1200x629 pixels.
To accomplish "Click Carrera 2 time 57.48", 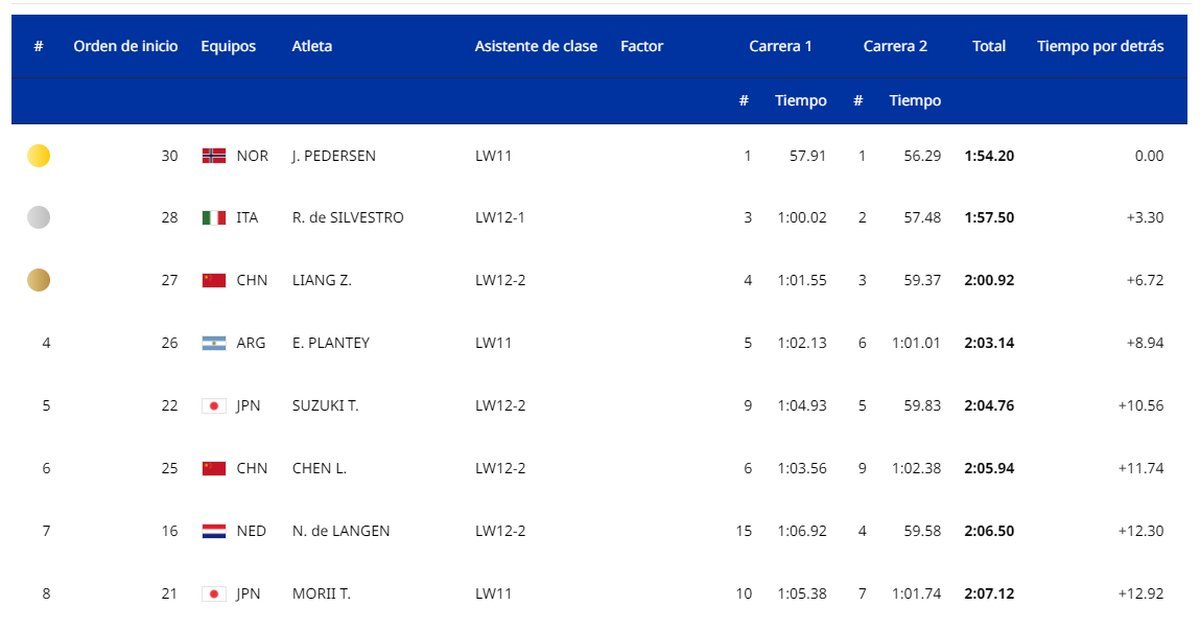I will (922, 218).
